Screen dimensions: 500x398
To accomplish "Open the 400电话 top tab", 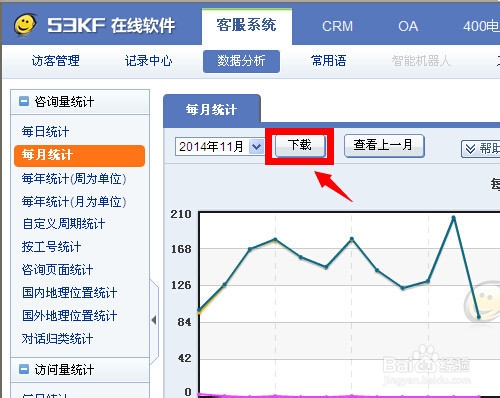I will pos(481,26).
